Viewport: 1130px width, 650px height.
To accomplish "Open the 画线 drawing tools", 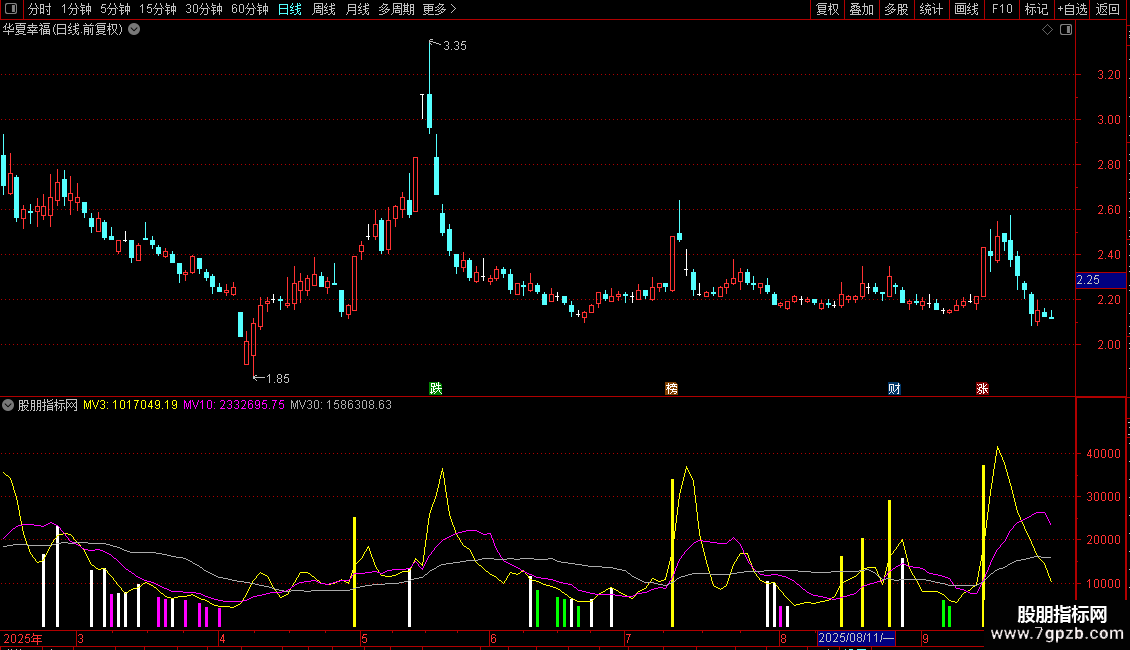I will (x=966, y=9).
